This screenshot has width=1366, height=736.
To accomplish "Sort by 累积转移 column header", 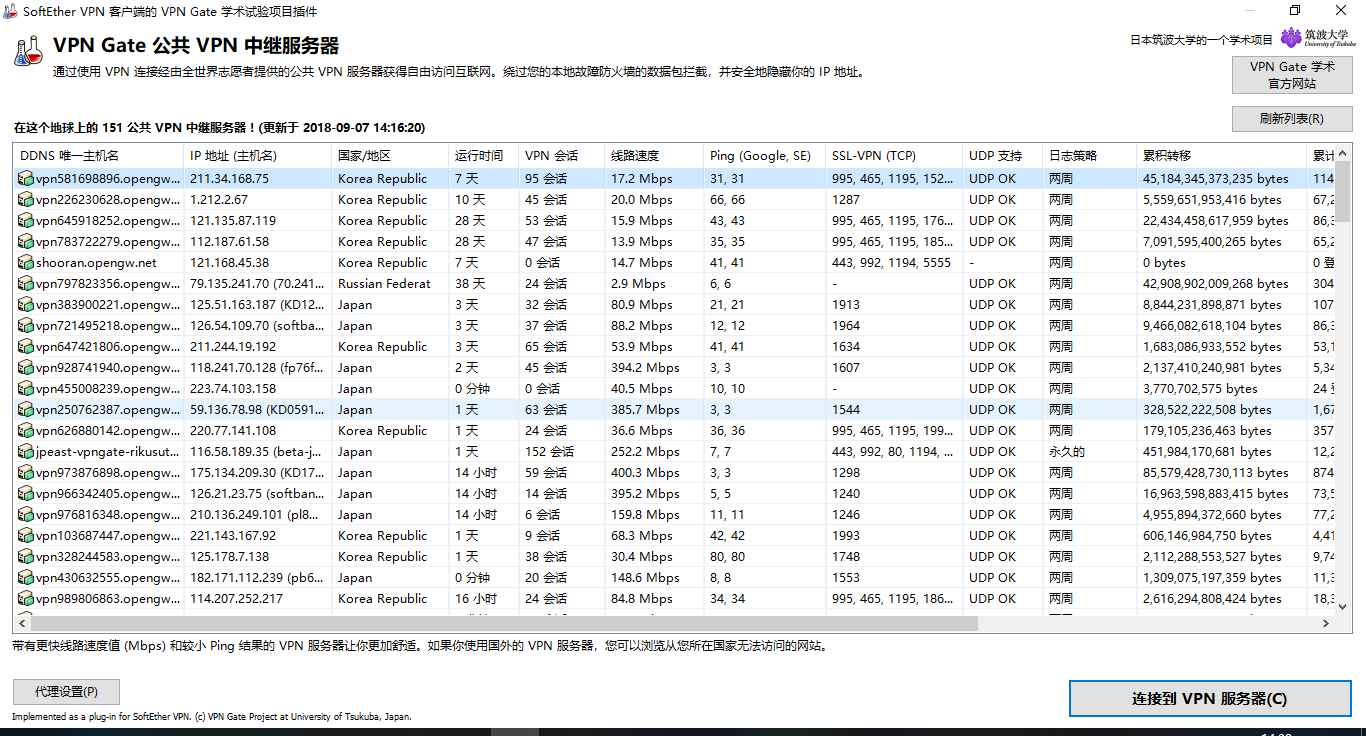I will pyautogui.click(x=1221, y=156).
